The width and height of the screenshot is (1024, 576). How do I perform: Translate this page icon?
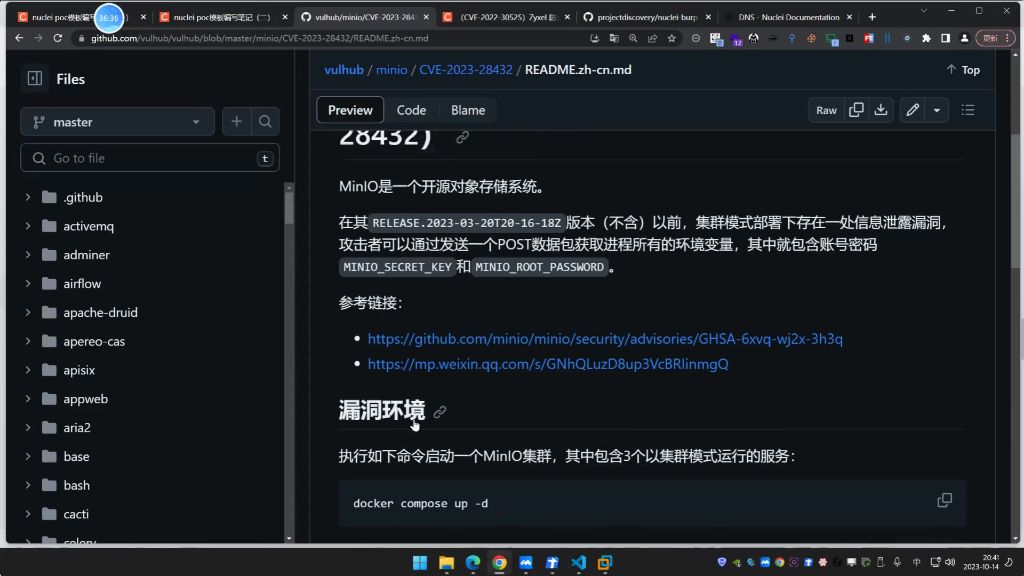[614, 39]
